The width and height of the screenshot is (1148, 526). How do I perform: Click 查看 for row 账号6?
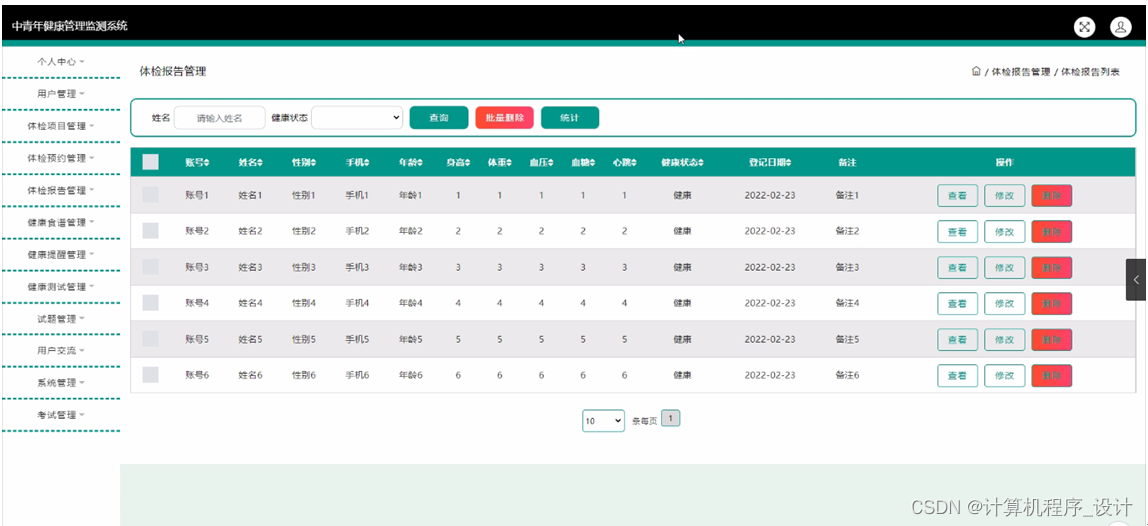(x=958, y=375)
